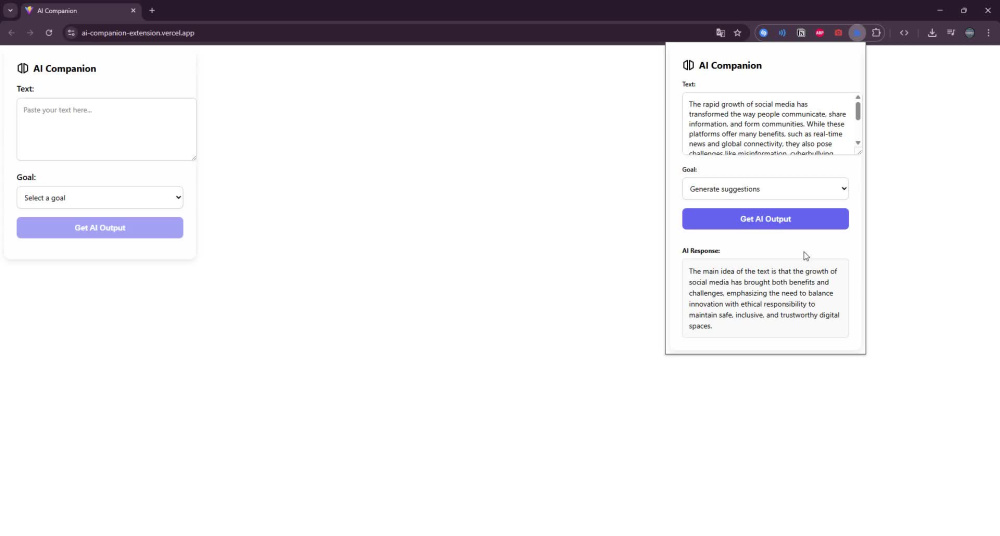Viewport: 1000px width, 536px height.
Task: Click the 'Text:' label on the page
Action: (26, 89)
